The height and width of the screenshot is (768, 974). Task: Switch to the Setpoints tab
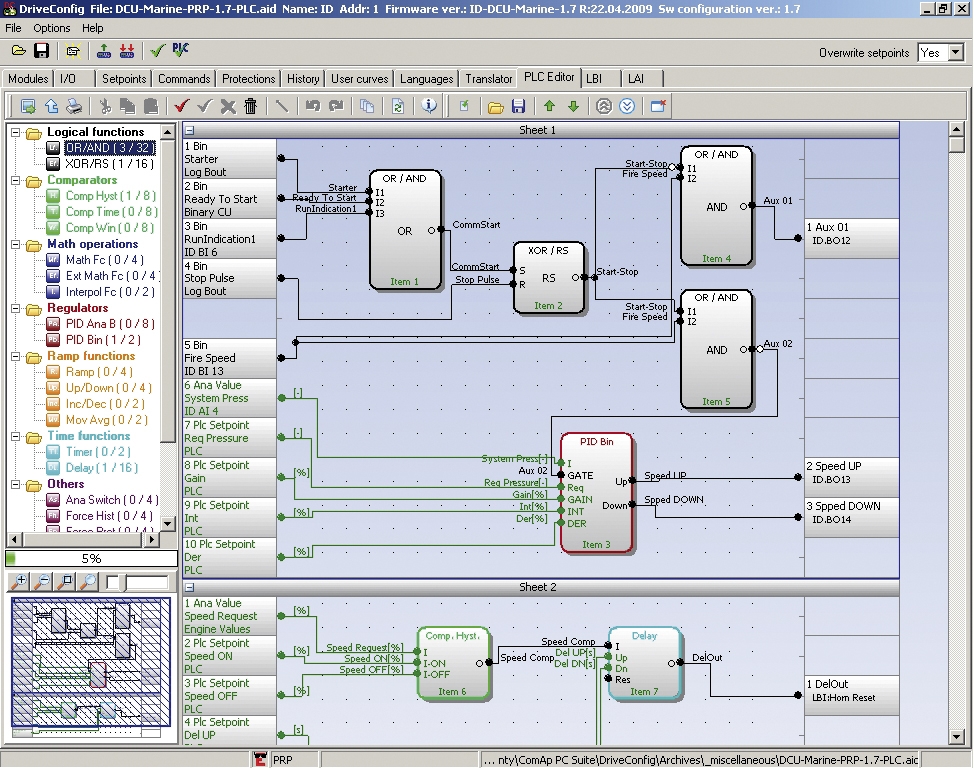click(124, 78)
